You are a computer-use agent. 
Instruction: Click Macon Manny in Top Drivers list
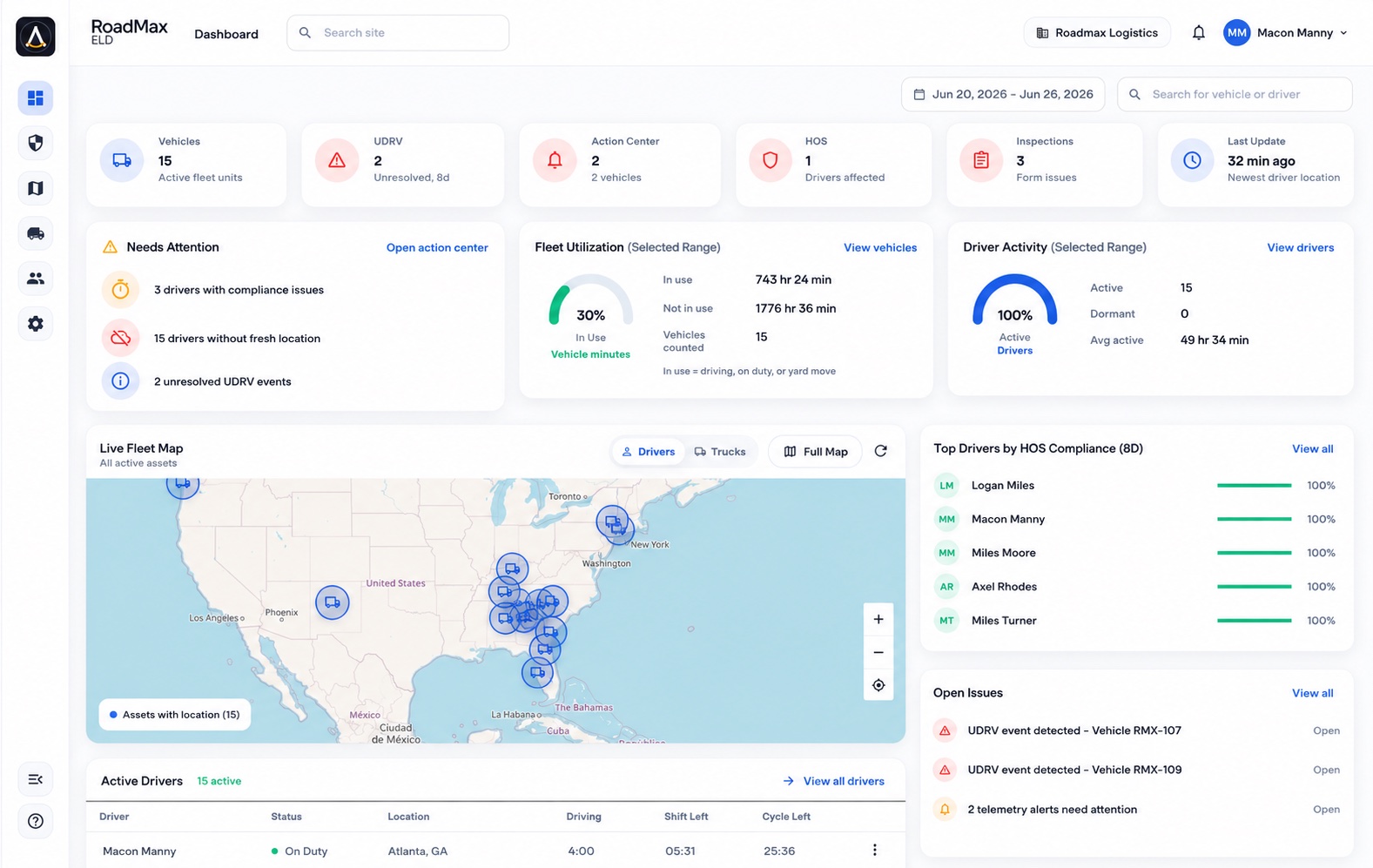tap(1008, 519)
